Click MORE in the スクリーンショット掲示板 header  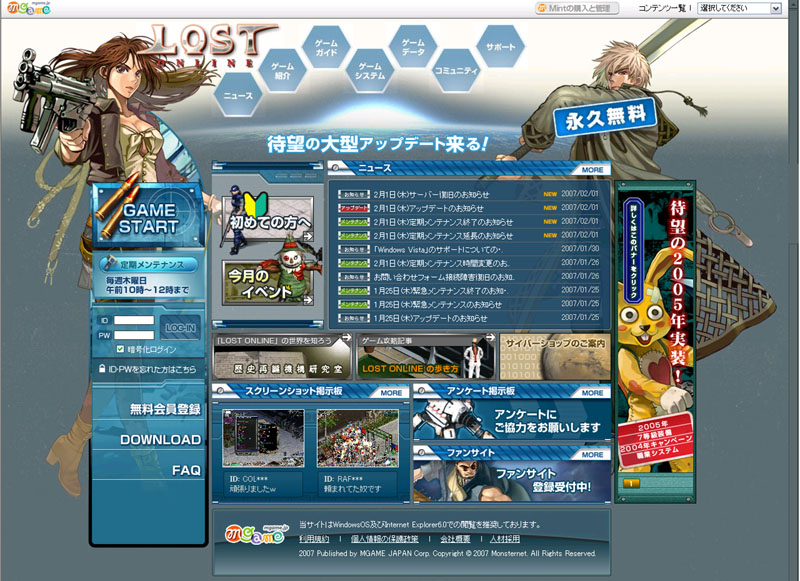click(x=391, y=393)
